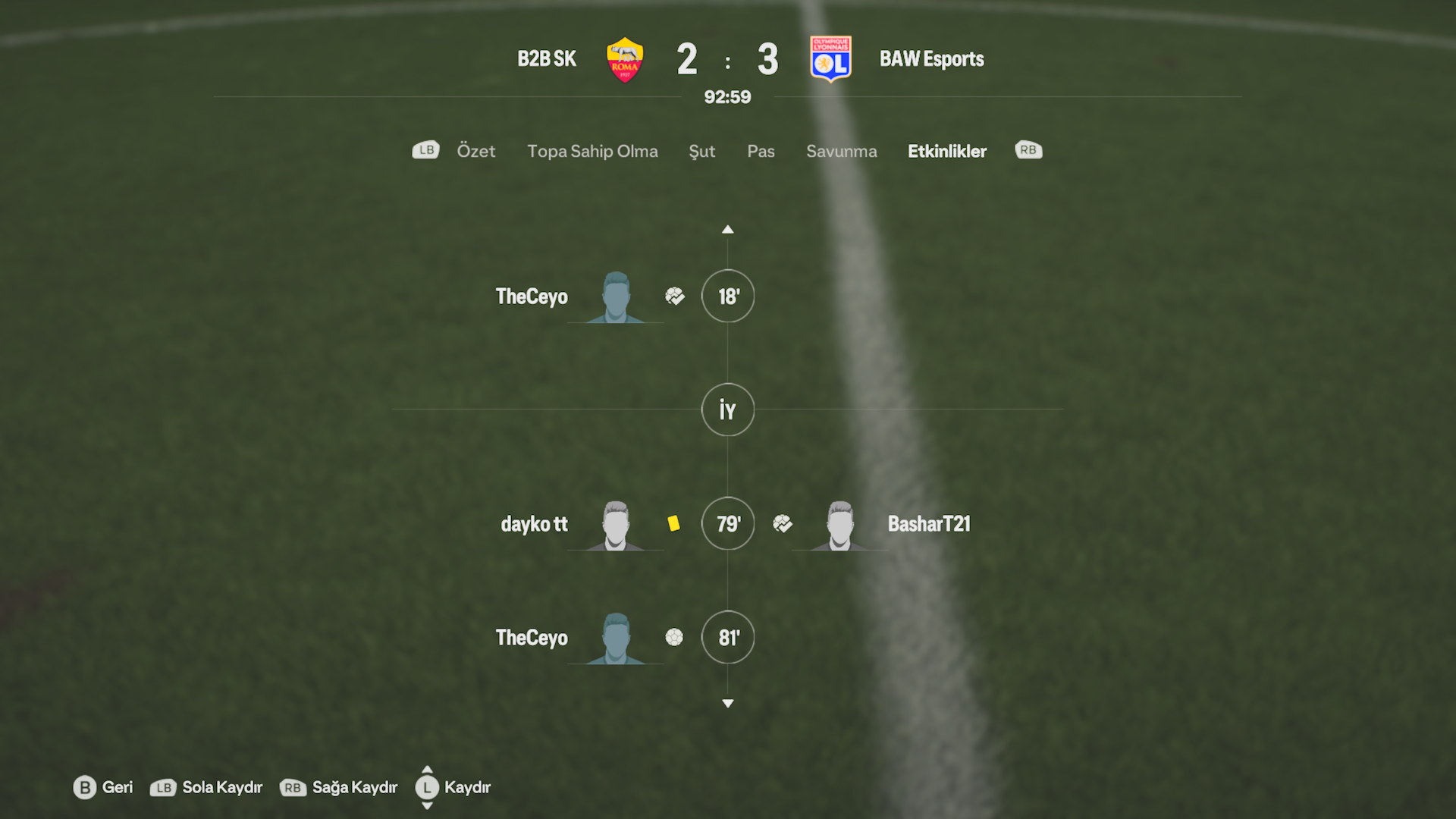Click the B button Geri icon
The width and height of the screenshot is (1456, 819).
[85, 787]
